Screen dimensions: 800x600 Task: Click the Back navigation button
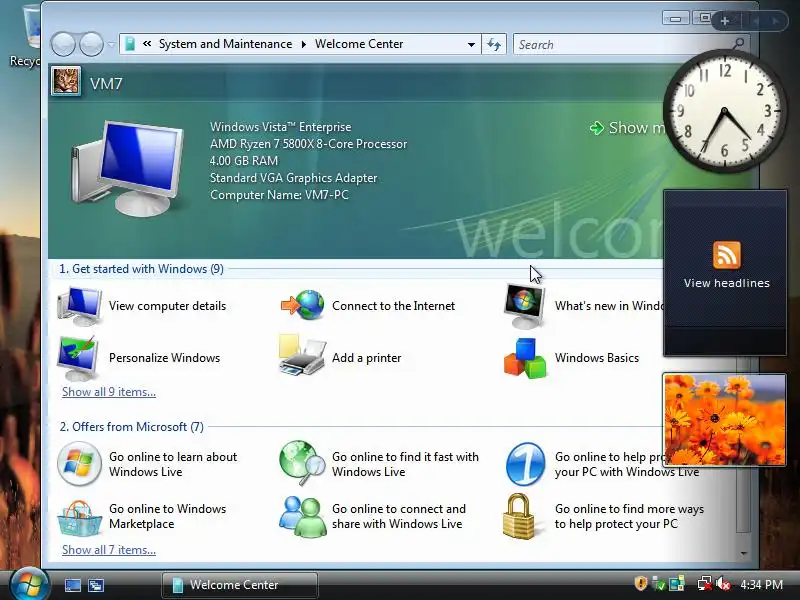63,44
